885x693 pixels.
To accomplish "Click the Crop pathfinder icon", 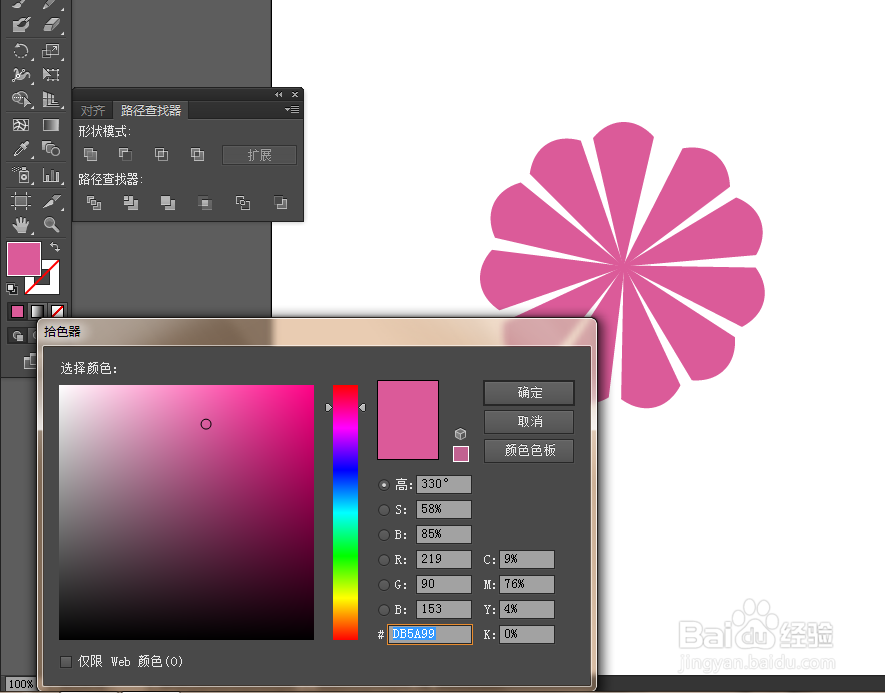I will pyautogui.click(x=205, y=203).
